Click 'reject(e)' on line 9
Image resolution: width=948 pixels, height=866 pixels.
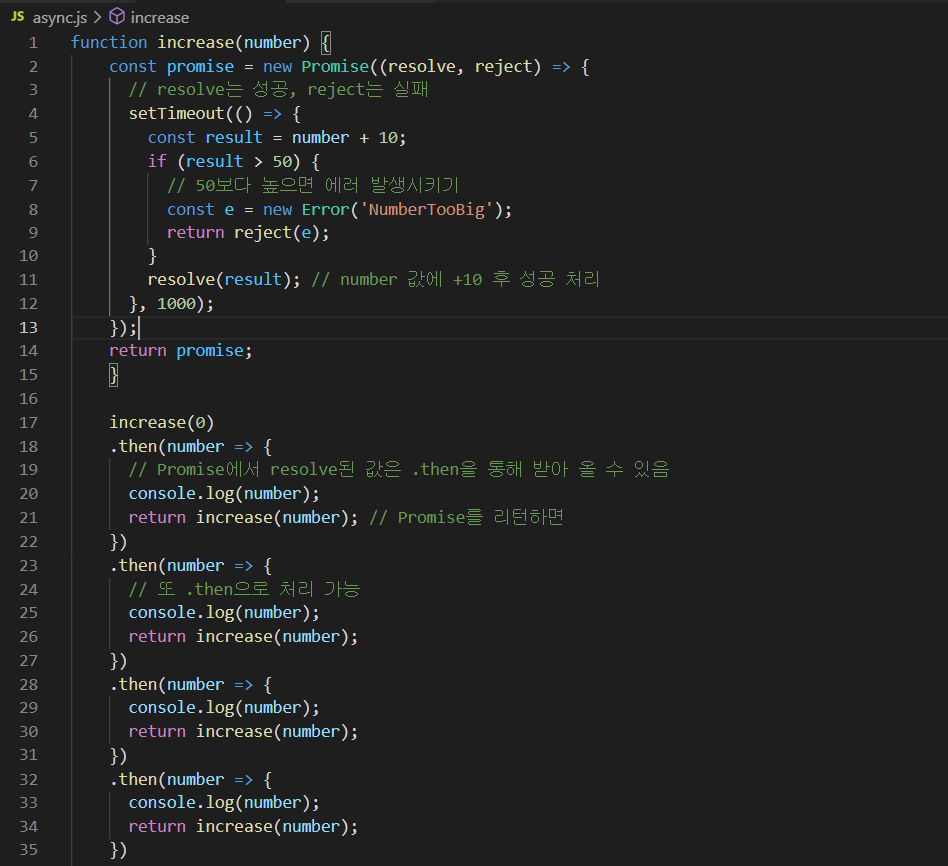[277, 233]
